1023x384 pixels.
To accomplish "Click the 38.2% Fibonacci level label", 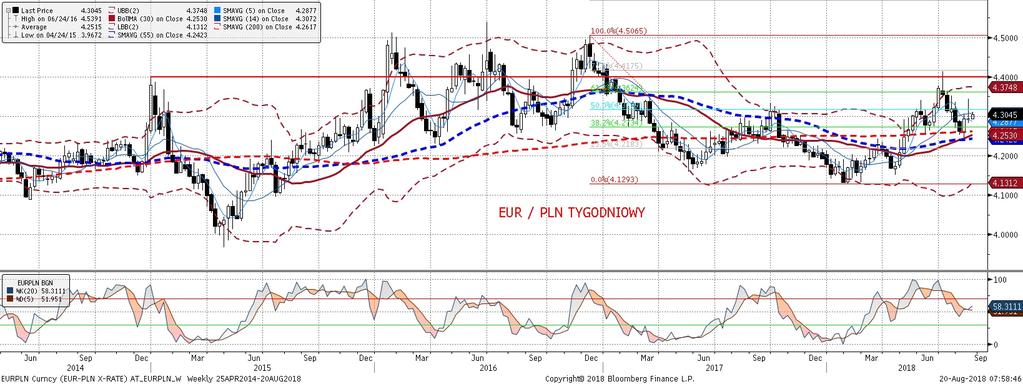I will [615, 123].
